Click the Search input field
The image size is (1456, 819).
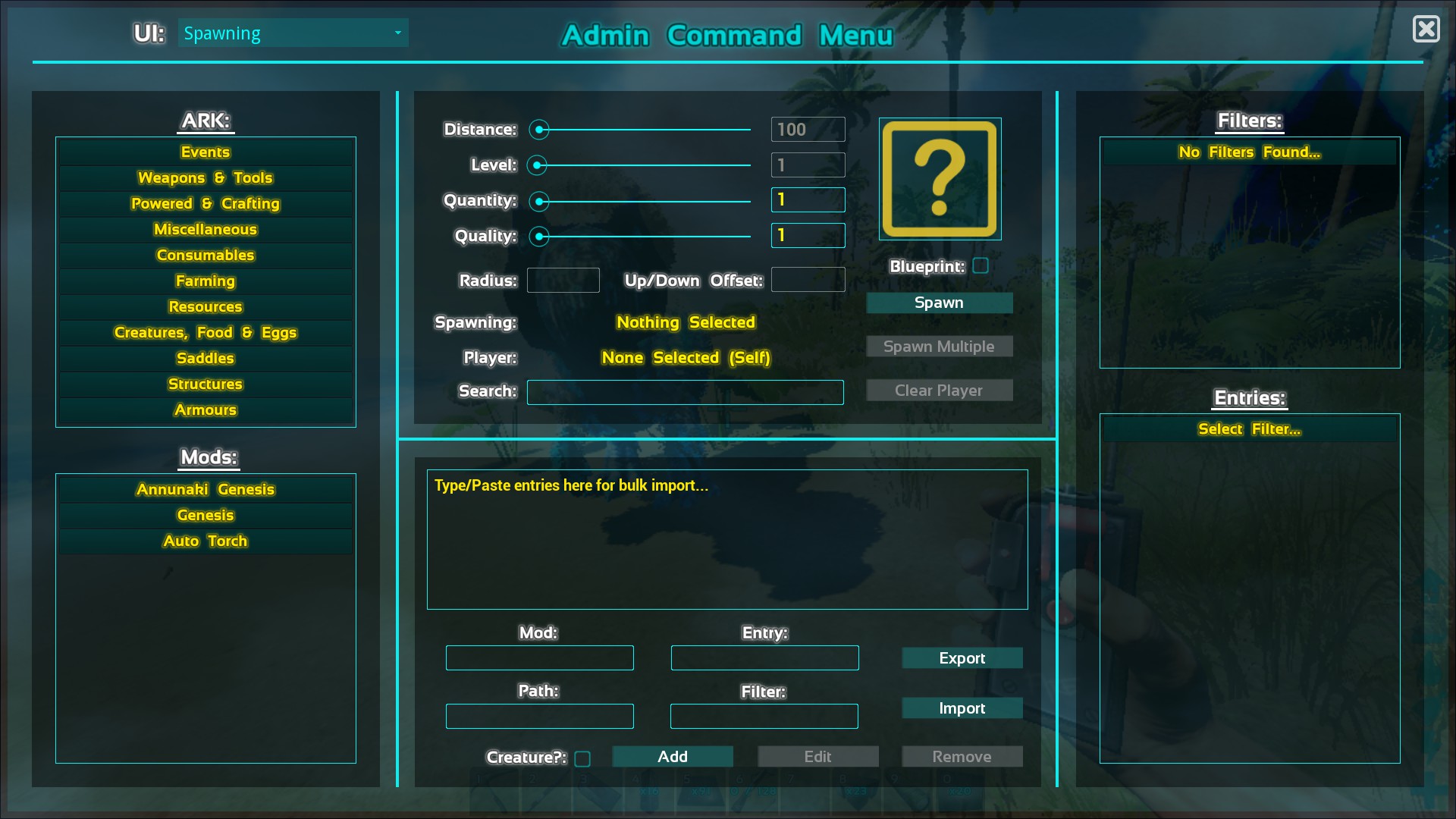click(686, 391)
